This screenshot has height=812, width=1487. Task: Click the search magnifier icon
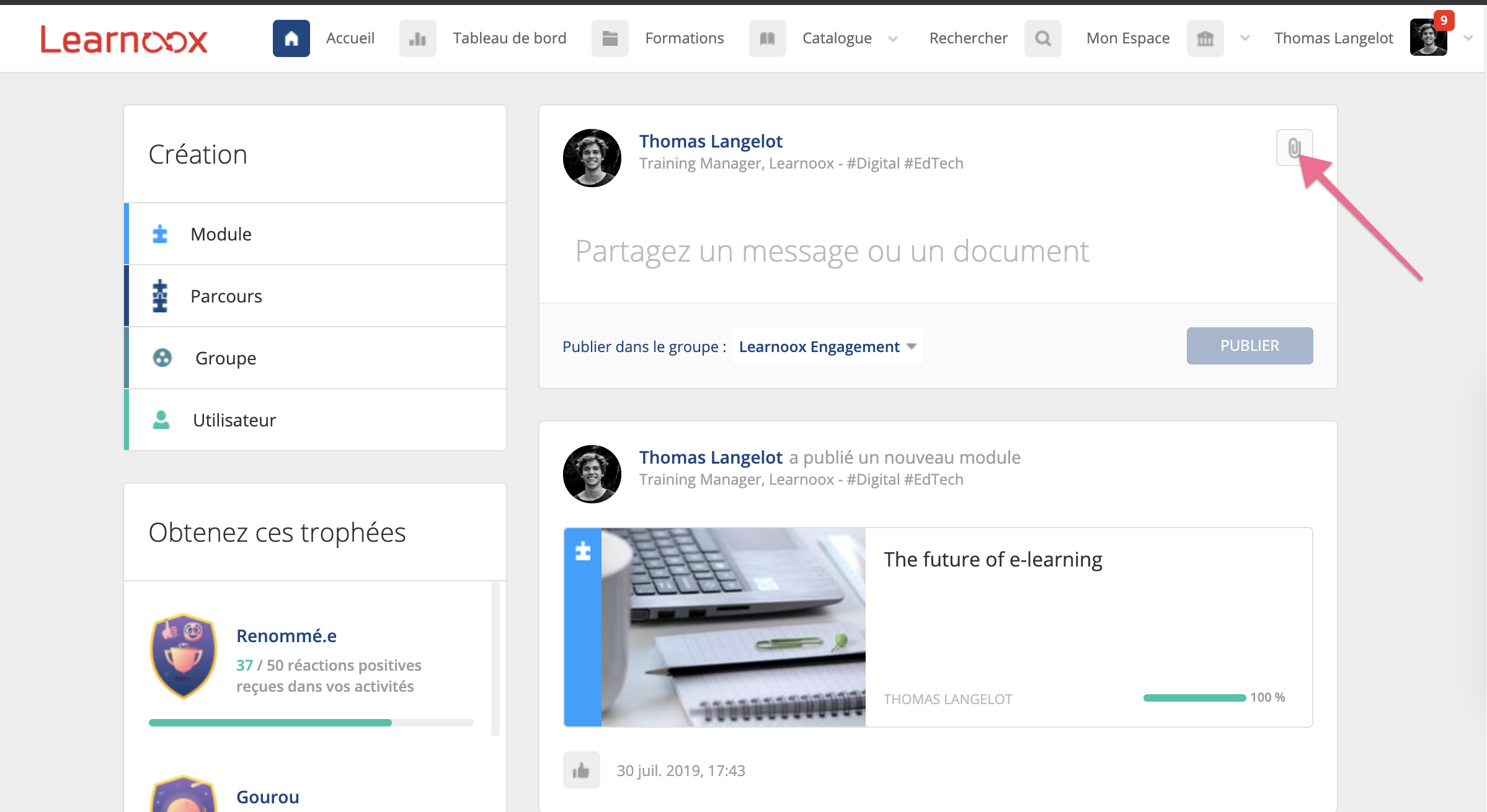[x=1042, y=38]
